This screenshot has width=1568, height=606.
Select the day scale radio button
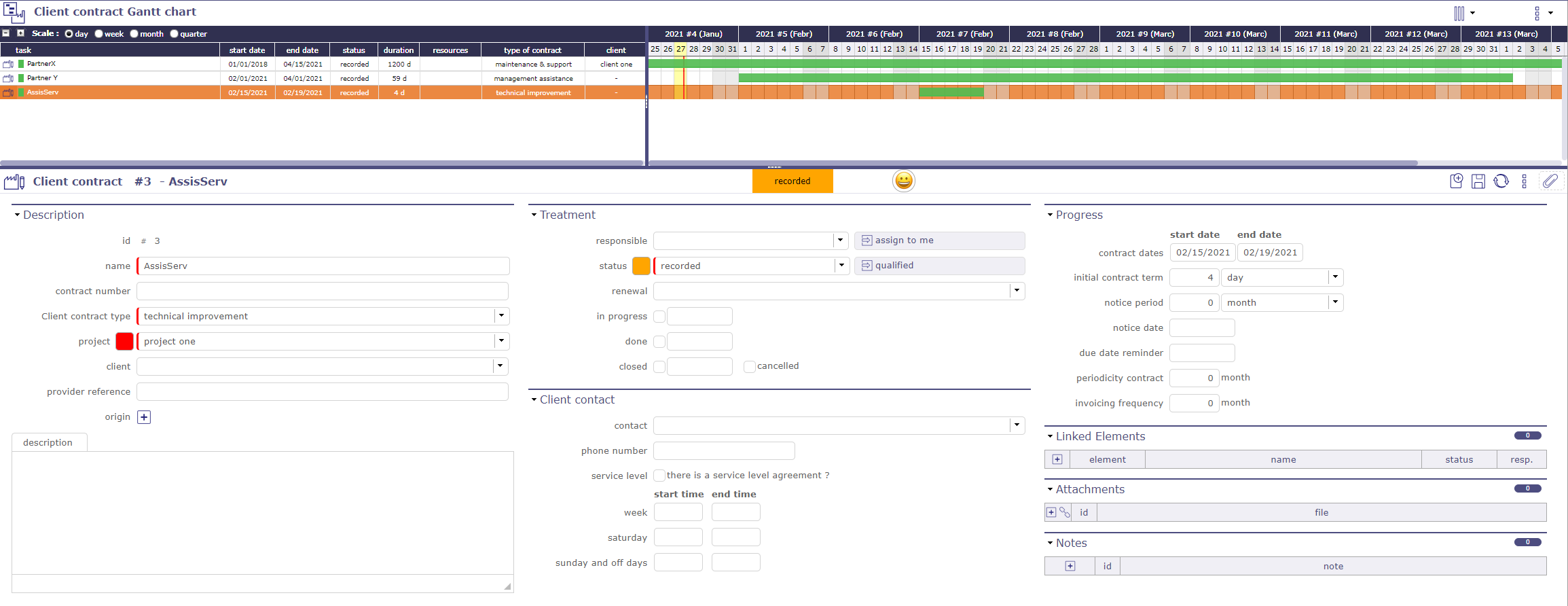point(69,34)
